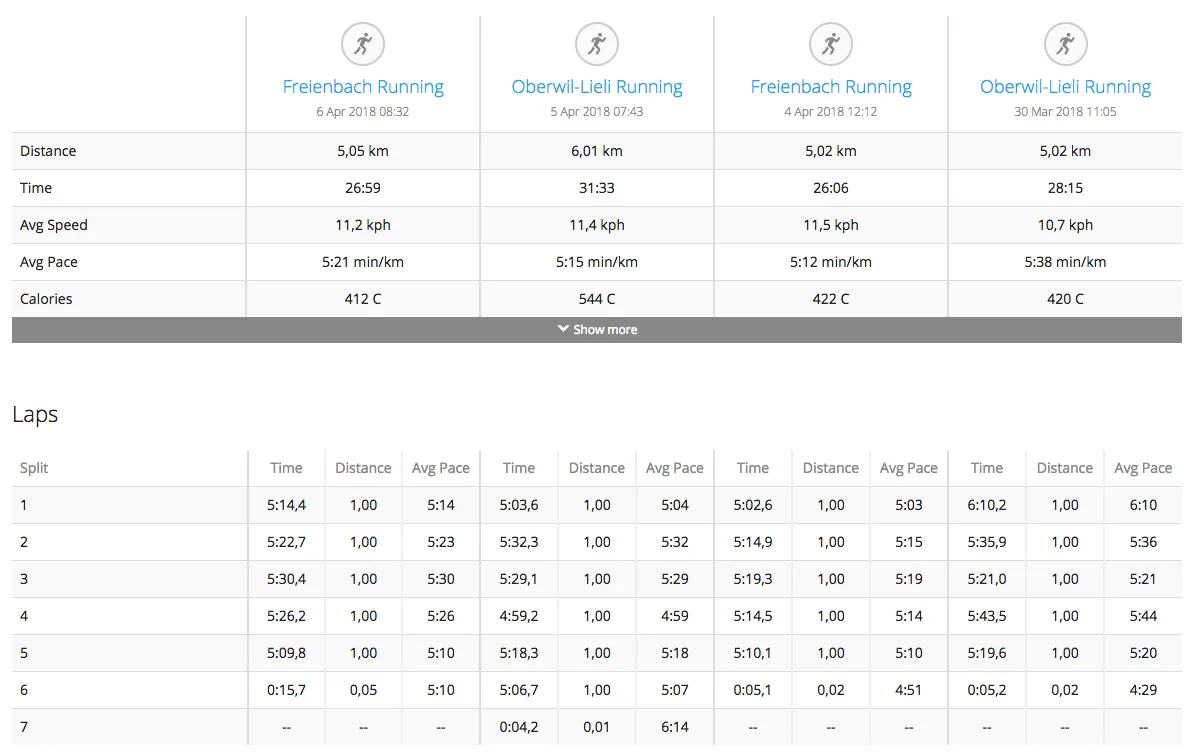Click running icon above Oberwil-Lieli 5 Apr activity

coord(597,44)
